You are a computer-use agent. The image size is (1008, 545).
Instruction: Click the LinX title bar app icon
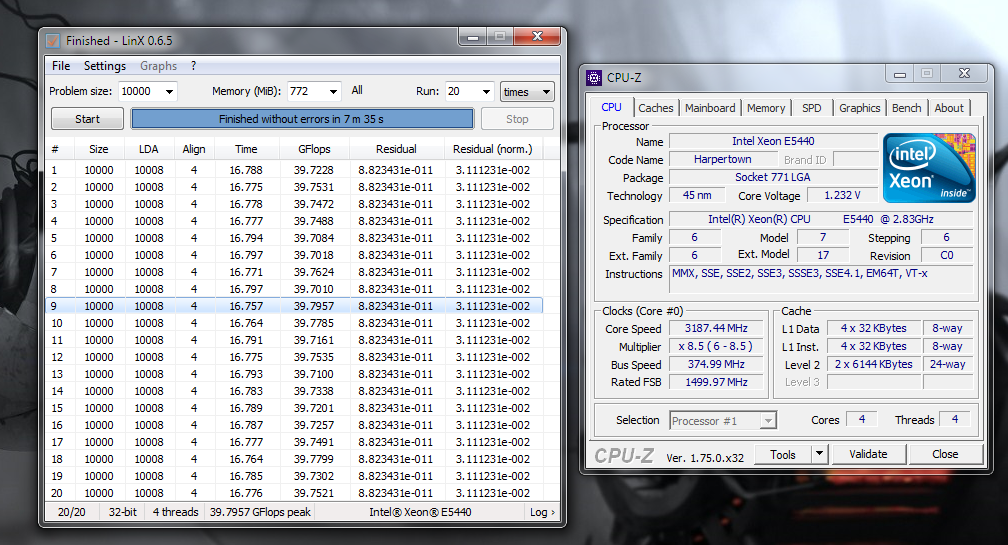tap(53, 40)
